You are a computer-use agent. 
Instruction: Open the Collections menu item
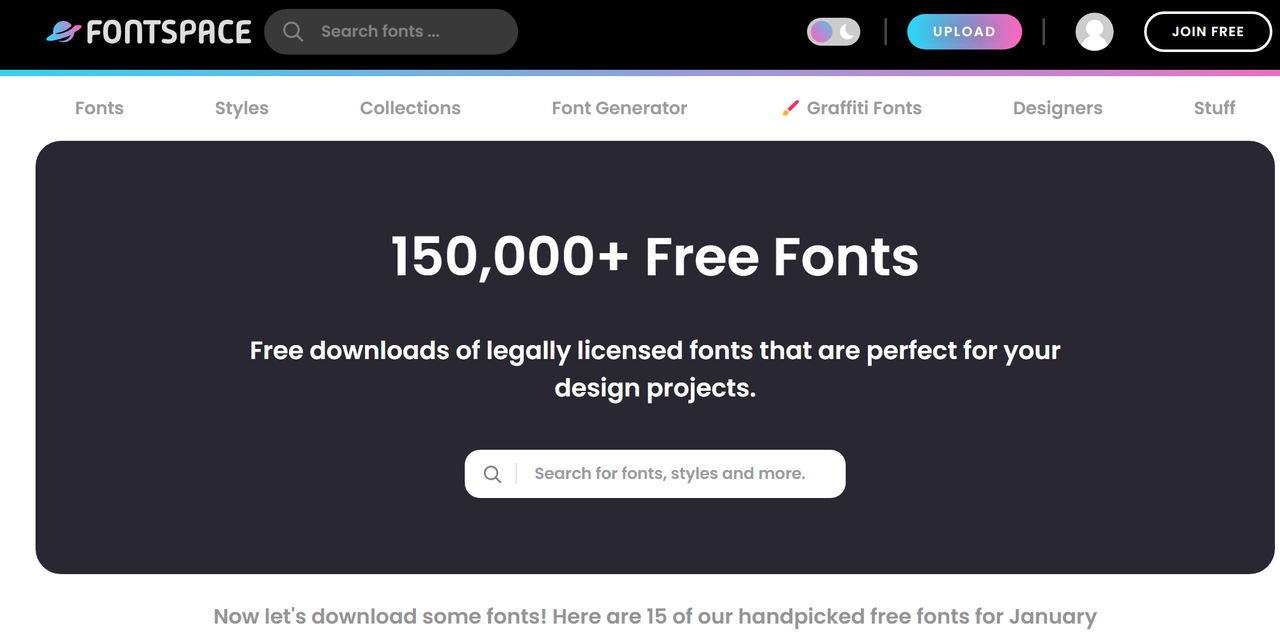[410, 108]
